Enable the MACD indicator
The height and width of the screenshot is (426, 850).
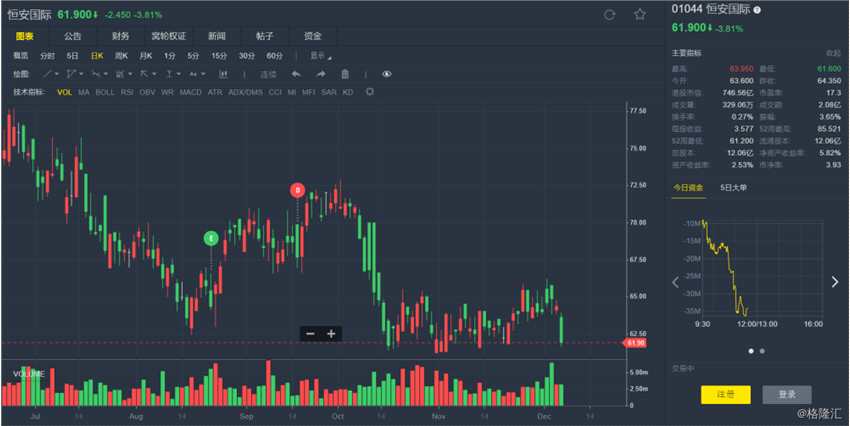191,93
